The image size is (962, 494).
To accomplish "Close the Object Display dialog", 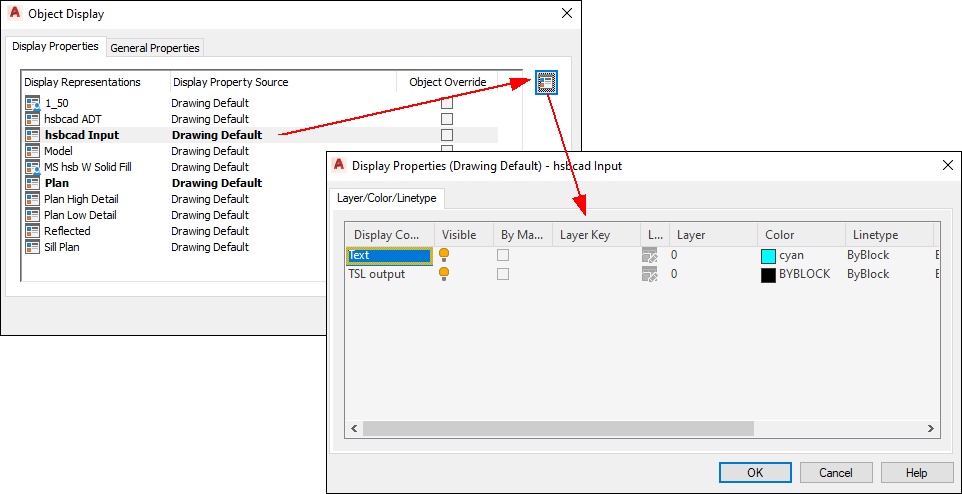I will click(567, 14).
